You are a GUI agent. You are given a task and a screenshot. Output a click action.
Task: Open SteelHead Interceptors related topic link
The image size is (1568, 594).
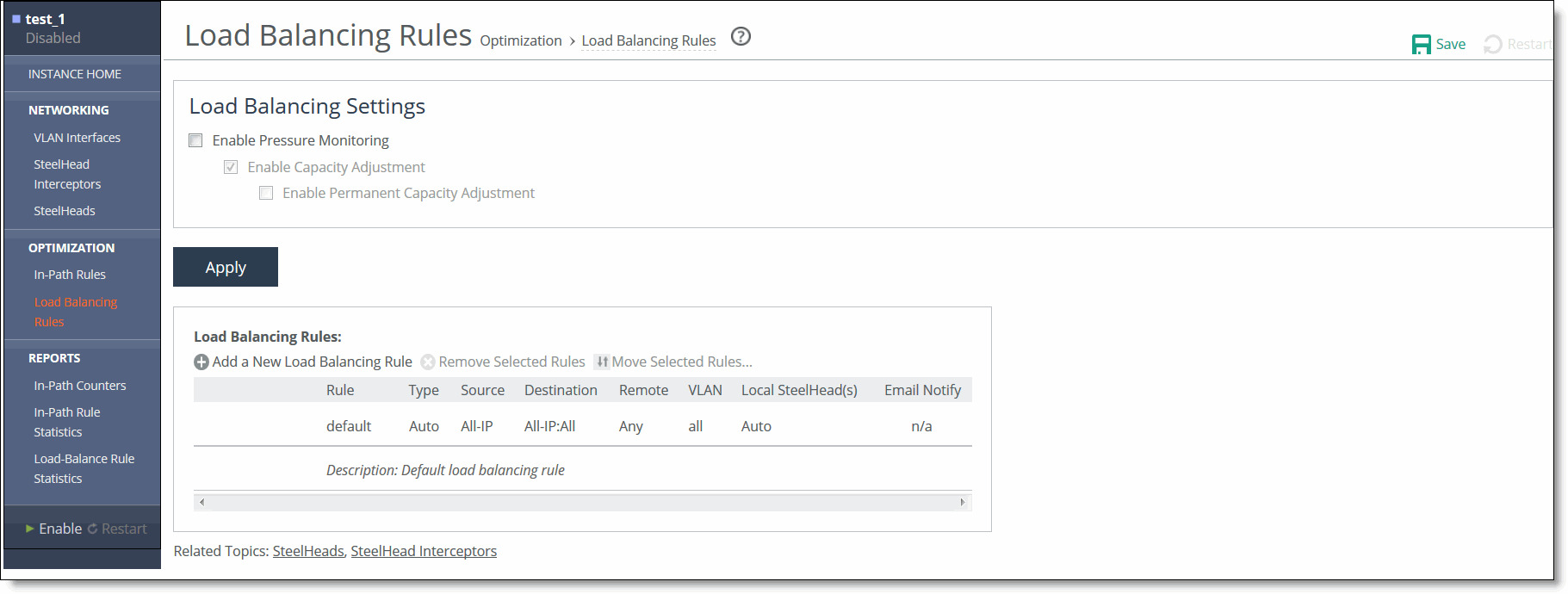coord(424,551)
